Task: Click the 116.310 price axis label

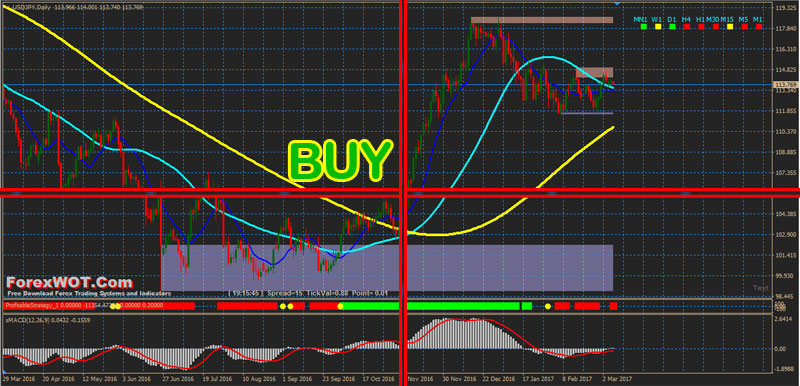Action: point(786,49)
